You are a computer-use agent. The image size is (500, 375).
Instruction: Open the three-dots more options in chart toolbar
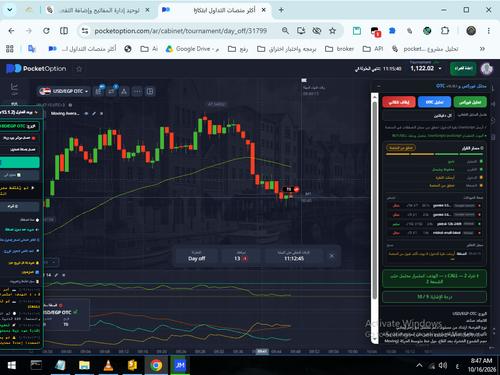pyautogui.click(x=137, y=91)
